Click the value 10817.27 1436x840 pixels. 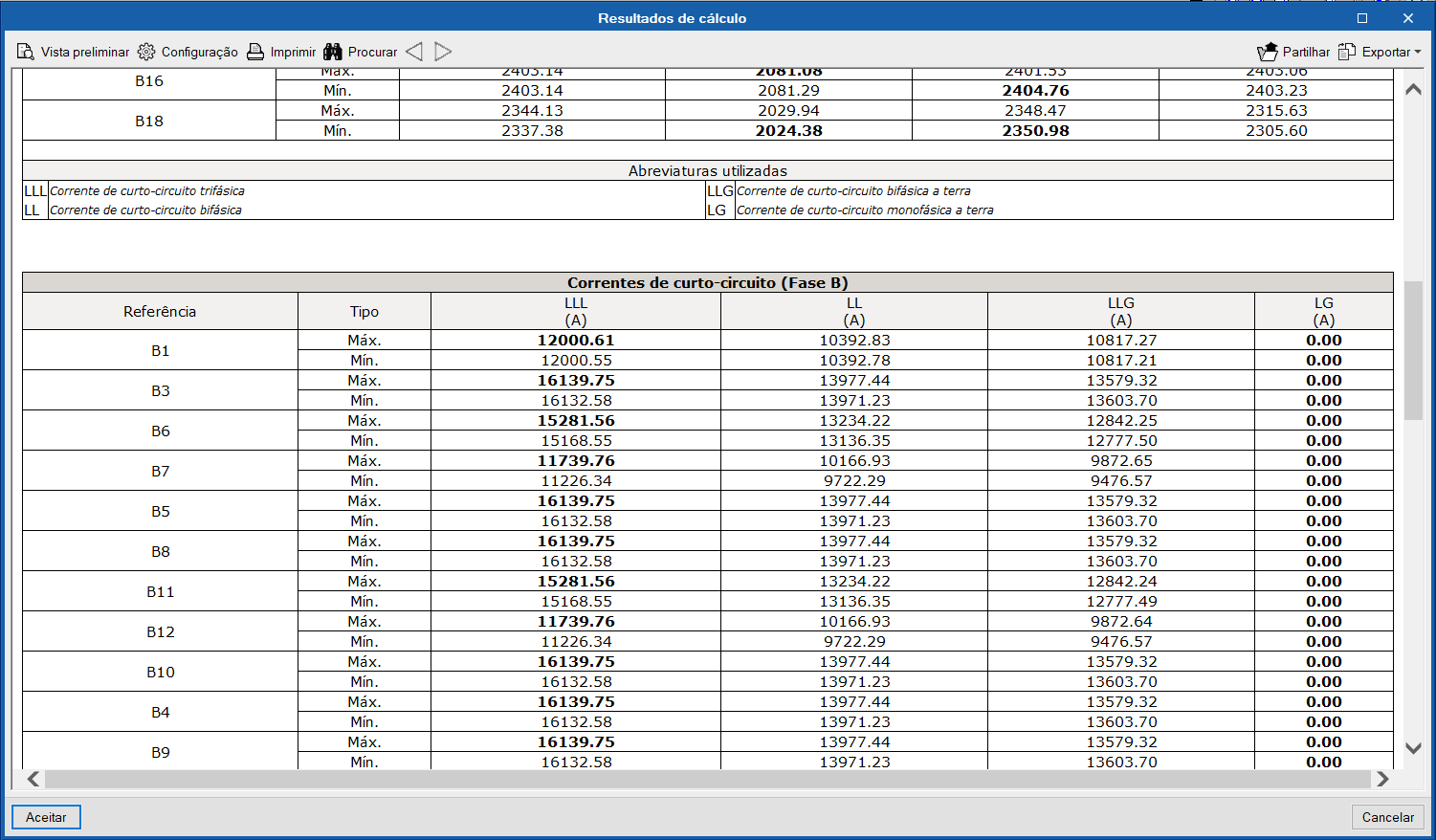pyautogui.click(x=1121, y=341)
